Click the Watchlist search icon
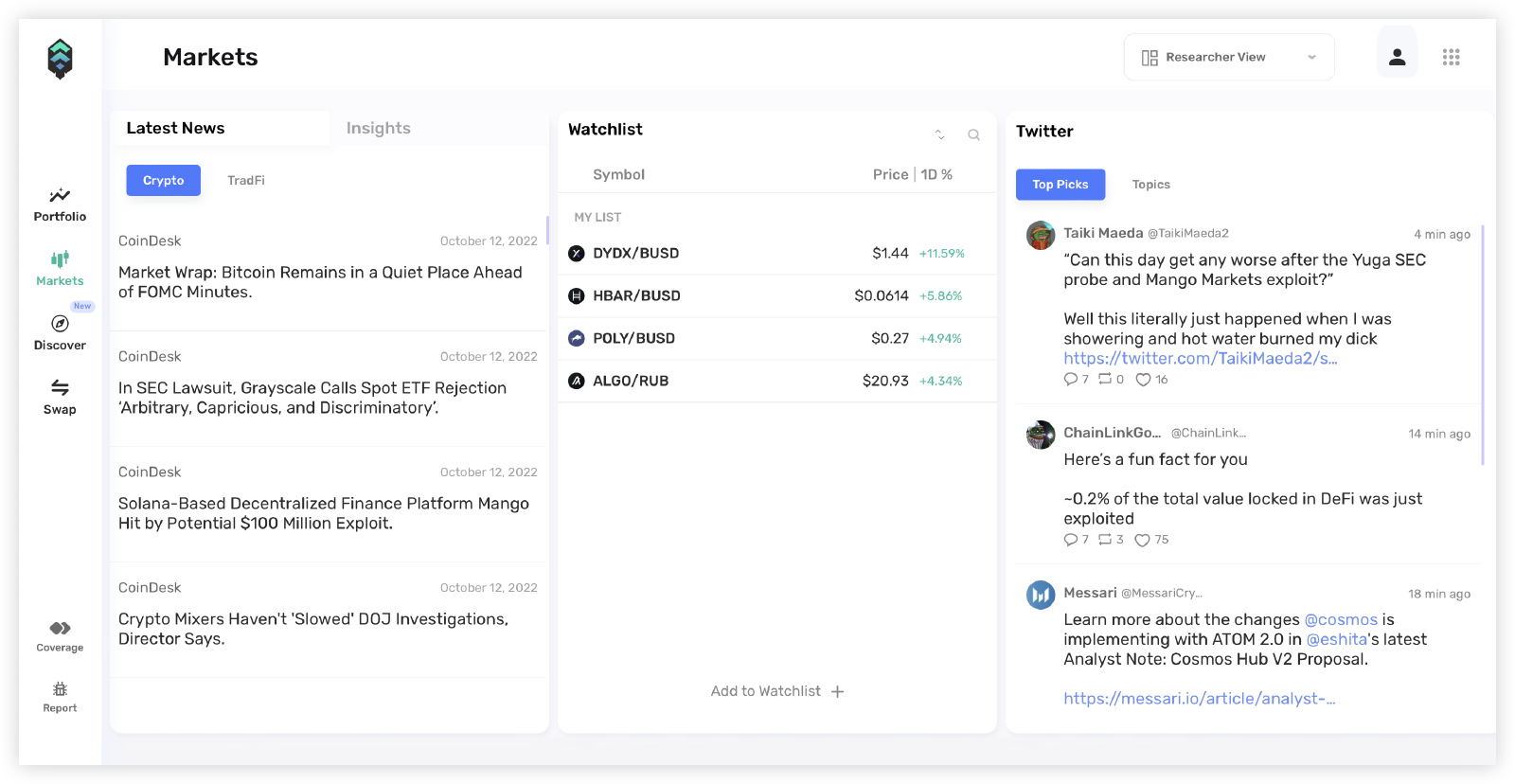Viewport: 1515px width, 784px height. (x=973, y=134)
